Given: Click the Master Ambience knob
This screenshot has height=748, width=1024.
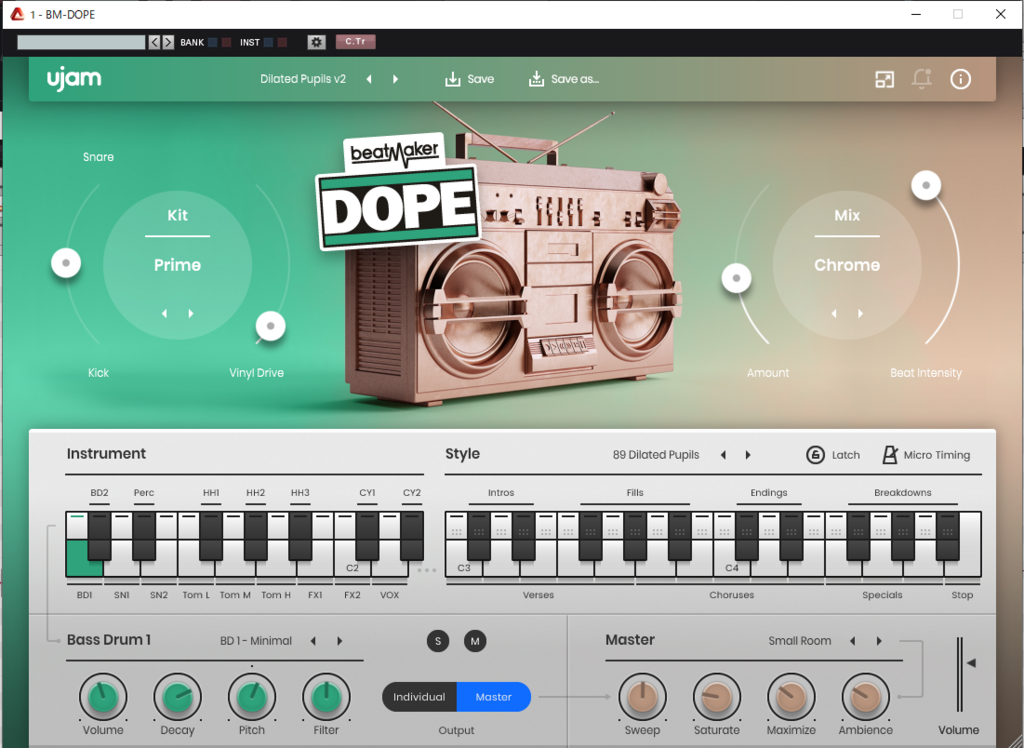Looking at the screenshot, I should click(x=865, y=697).
